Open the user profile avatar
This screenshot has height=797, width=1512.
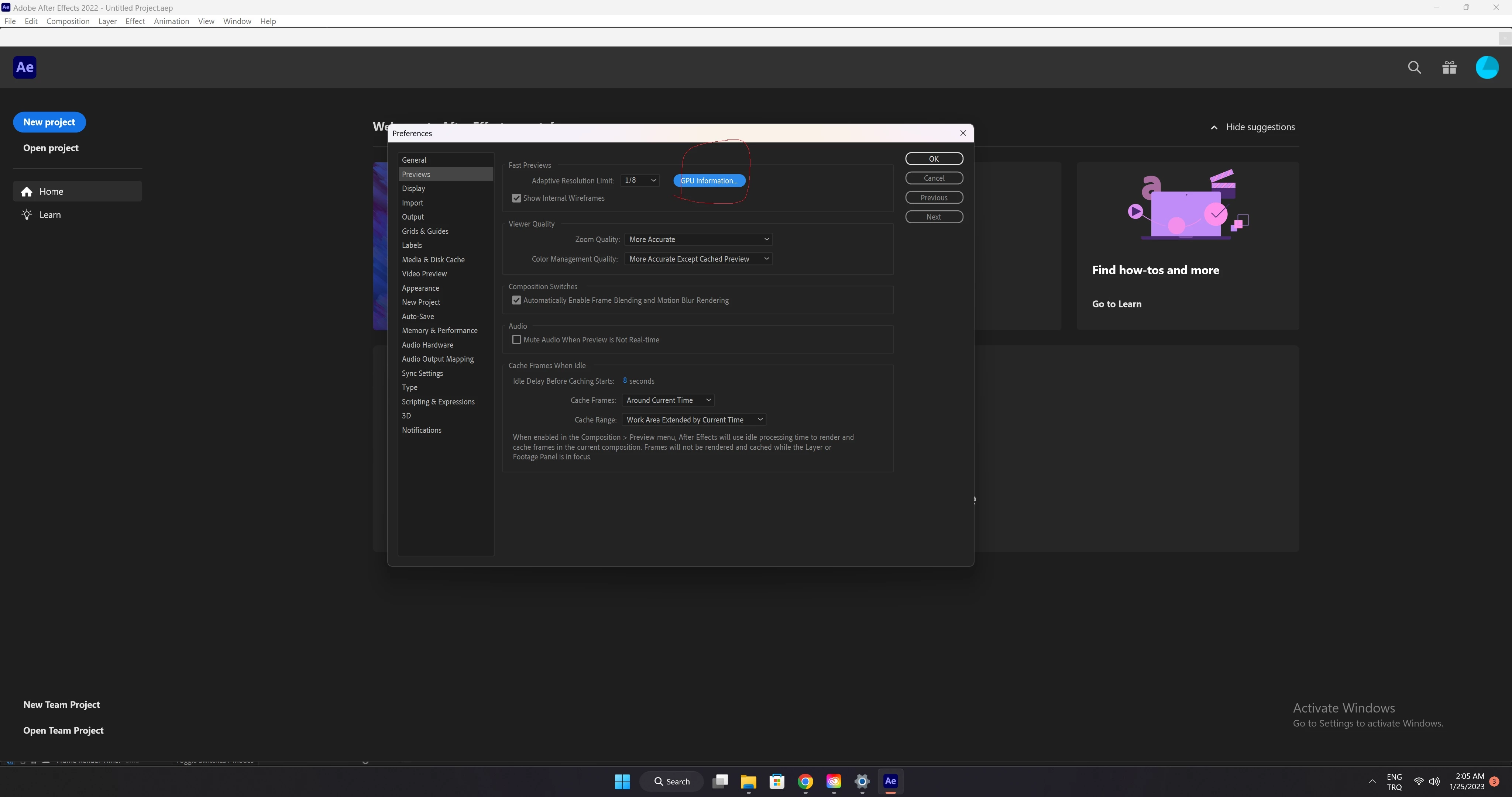tap(1487, 68)
